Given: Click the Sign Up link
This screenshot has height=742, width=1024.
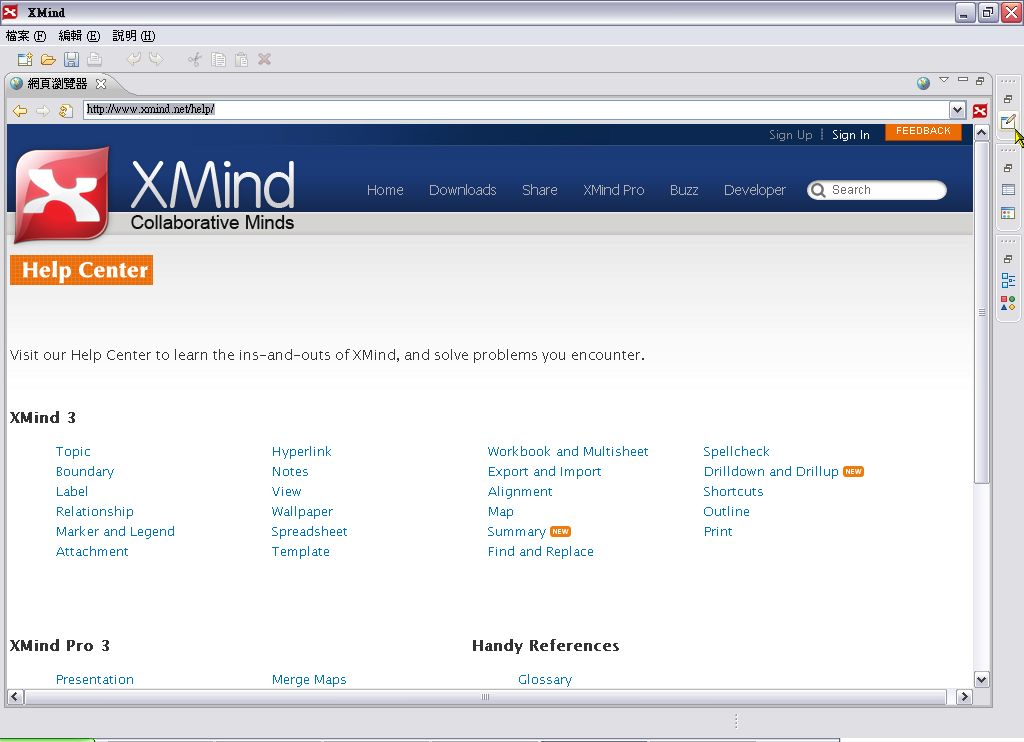Looking at the screenshot, I should 790,135.
